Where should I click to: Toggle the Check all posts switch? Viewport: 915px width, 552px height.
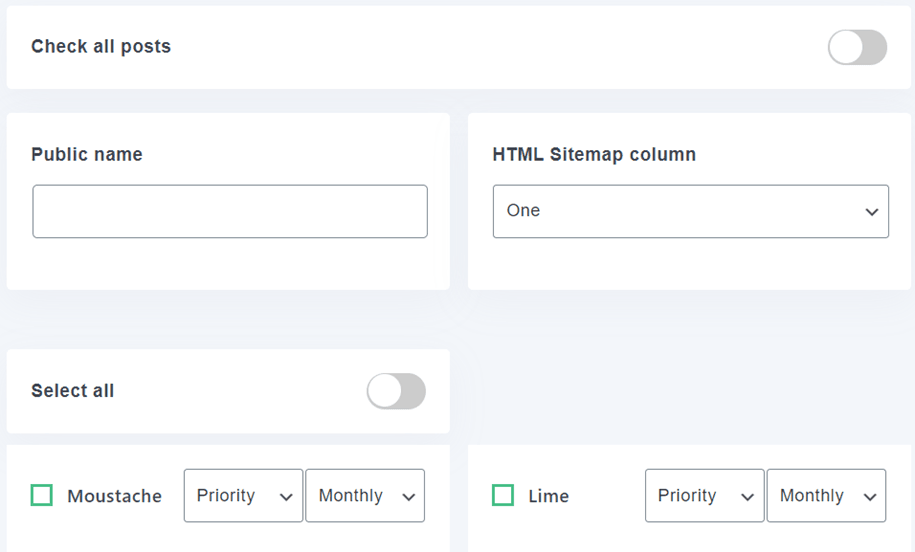pos(857,47)
